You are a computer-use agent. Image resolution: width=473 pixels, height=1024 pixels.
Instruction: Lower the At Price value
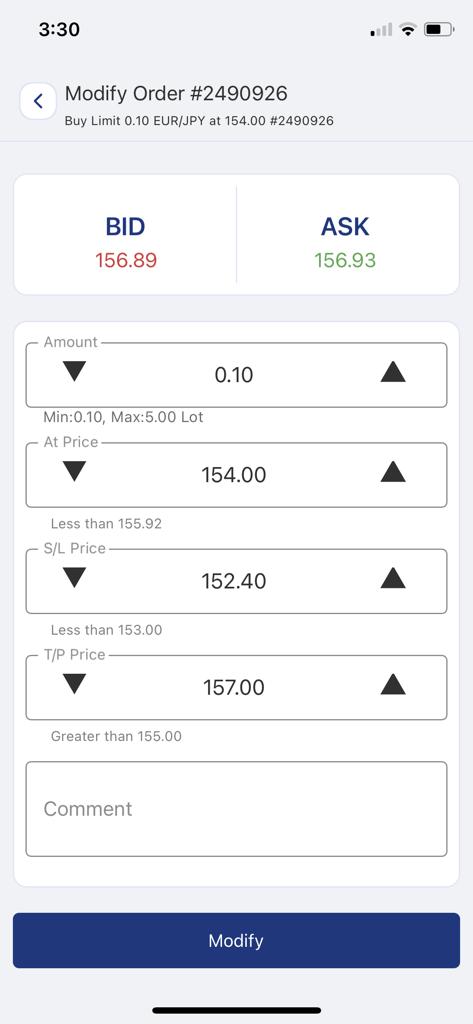tap(74, 472)
